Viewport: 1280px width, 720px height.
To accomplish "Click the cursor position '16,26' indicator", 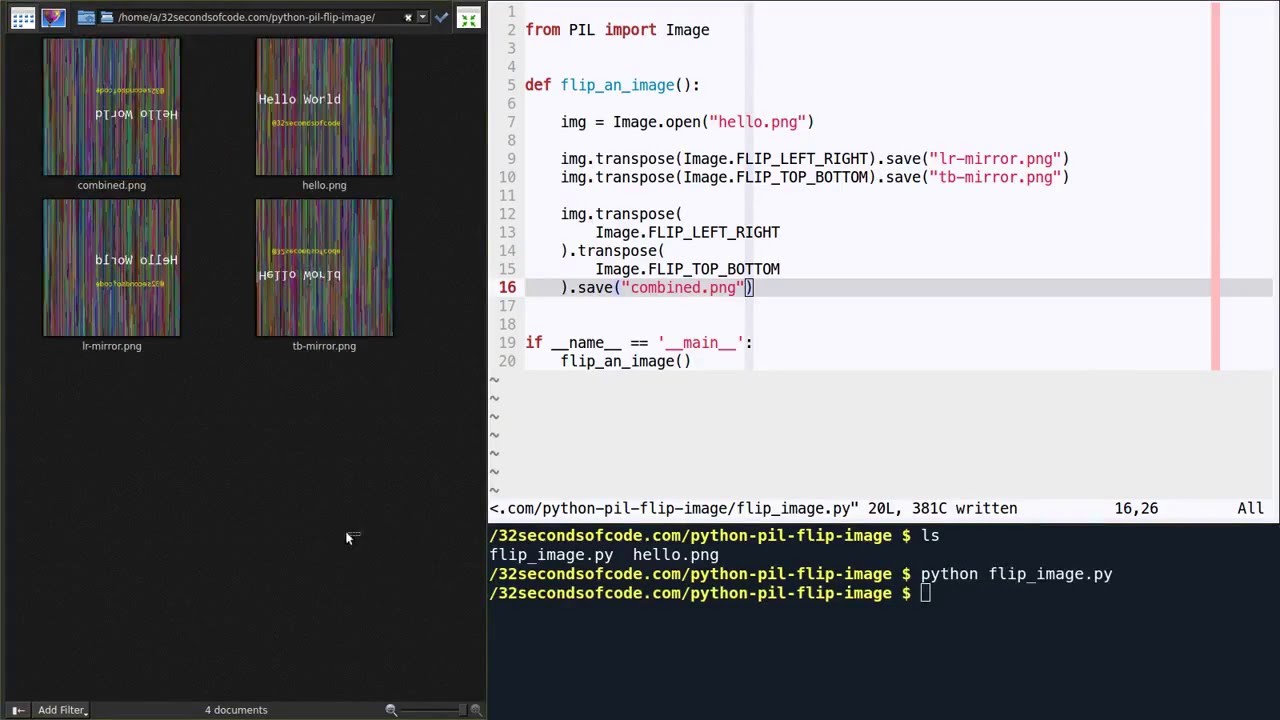I will coord(1136,508).
